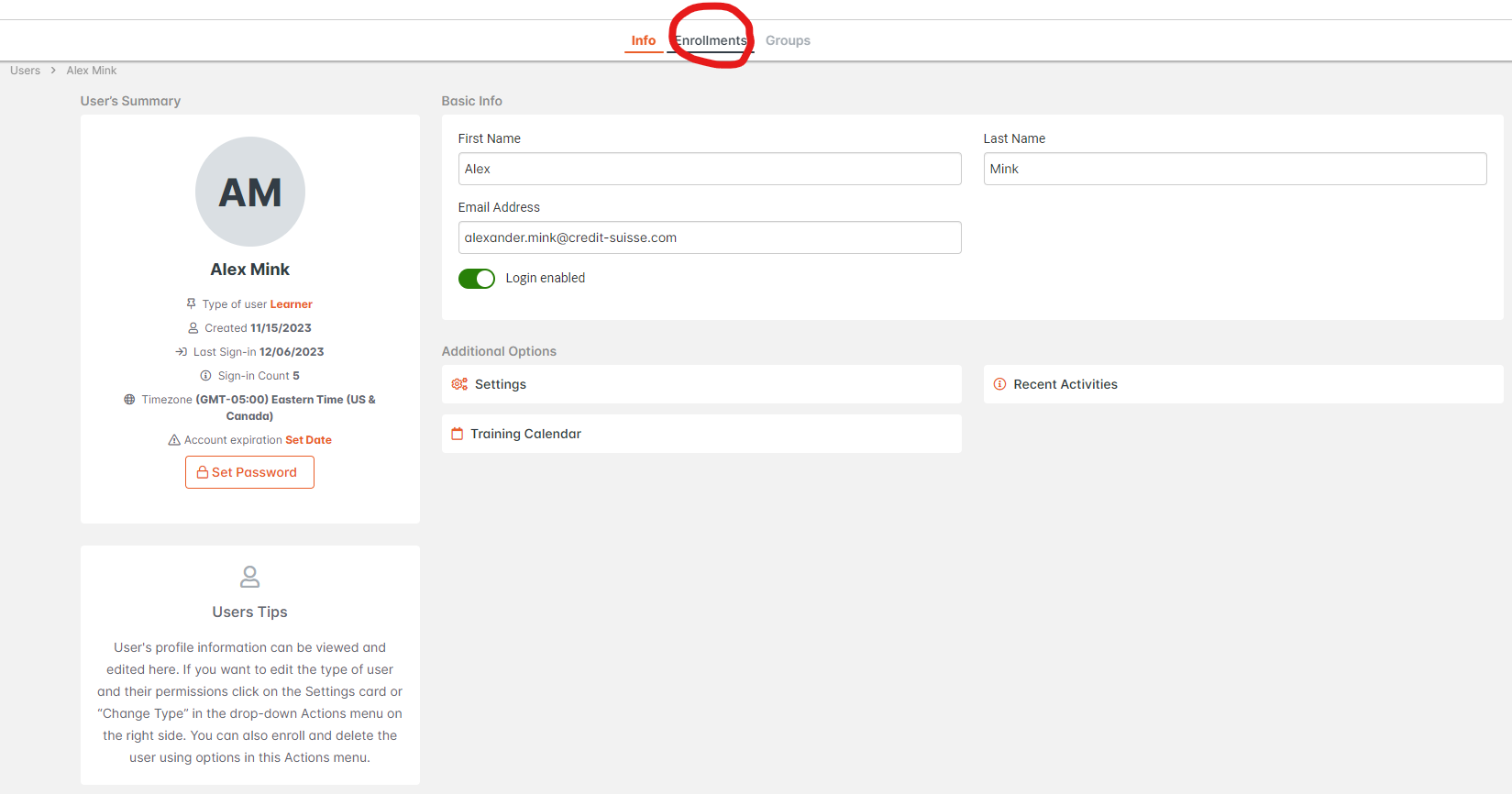The height and width of the screenshot is (794, 1512).
Task: Click the Learner user type link
Action: pos(291,304)
